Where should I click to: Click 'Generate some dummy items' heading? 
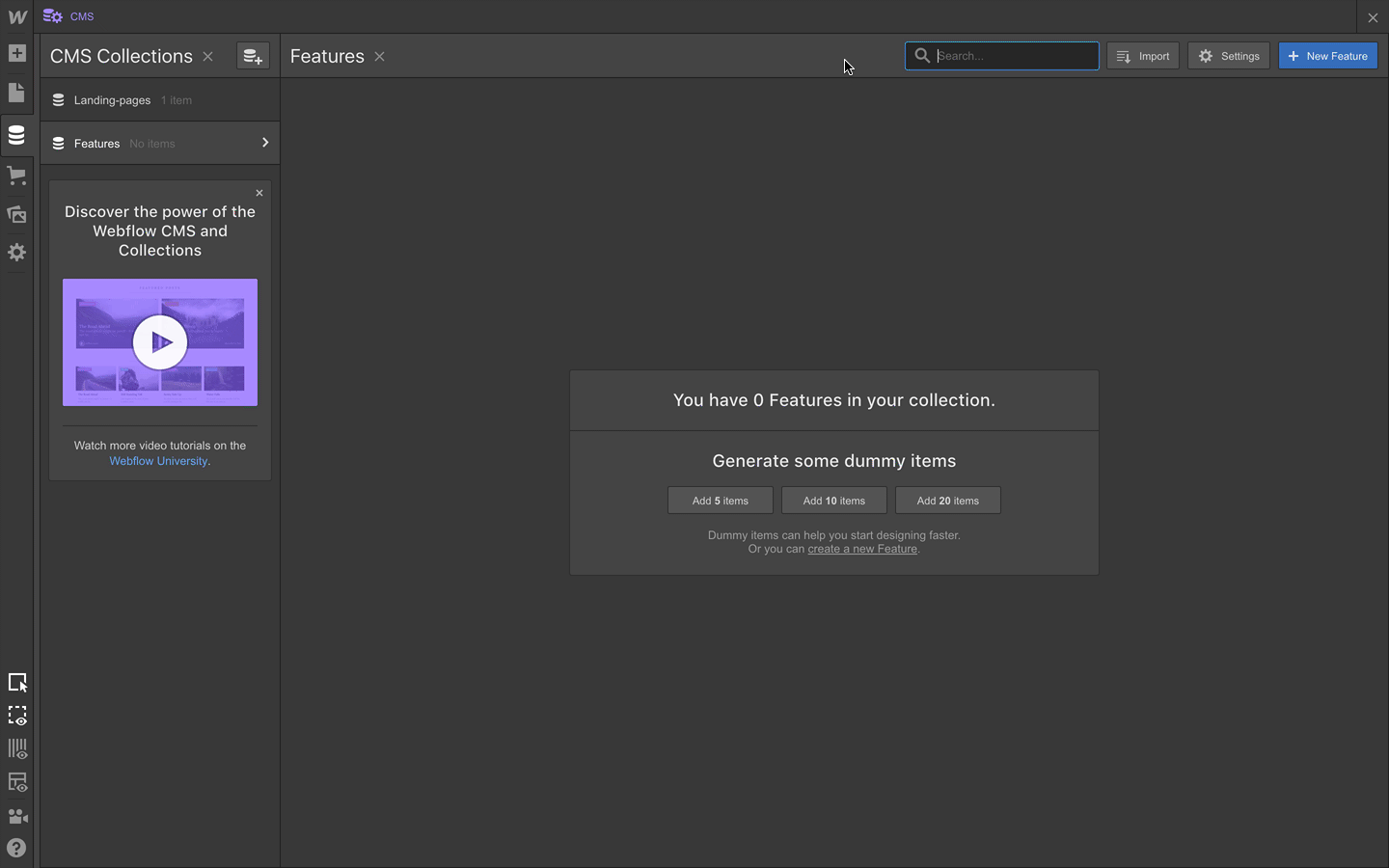pos(834,461)
